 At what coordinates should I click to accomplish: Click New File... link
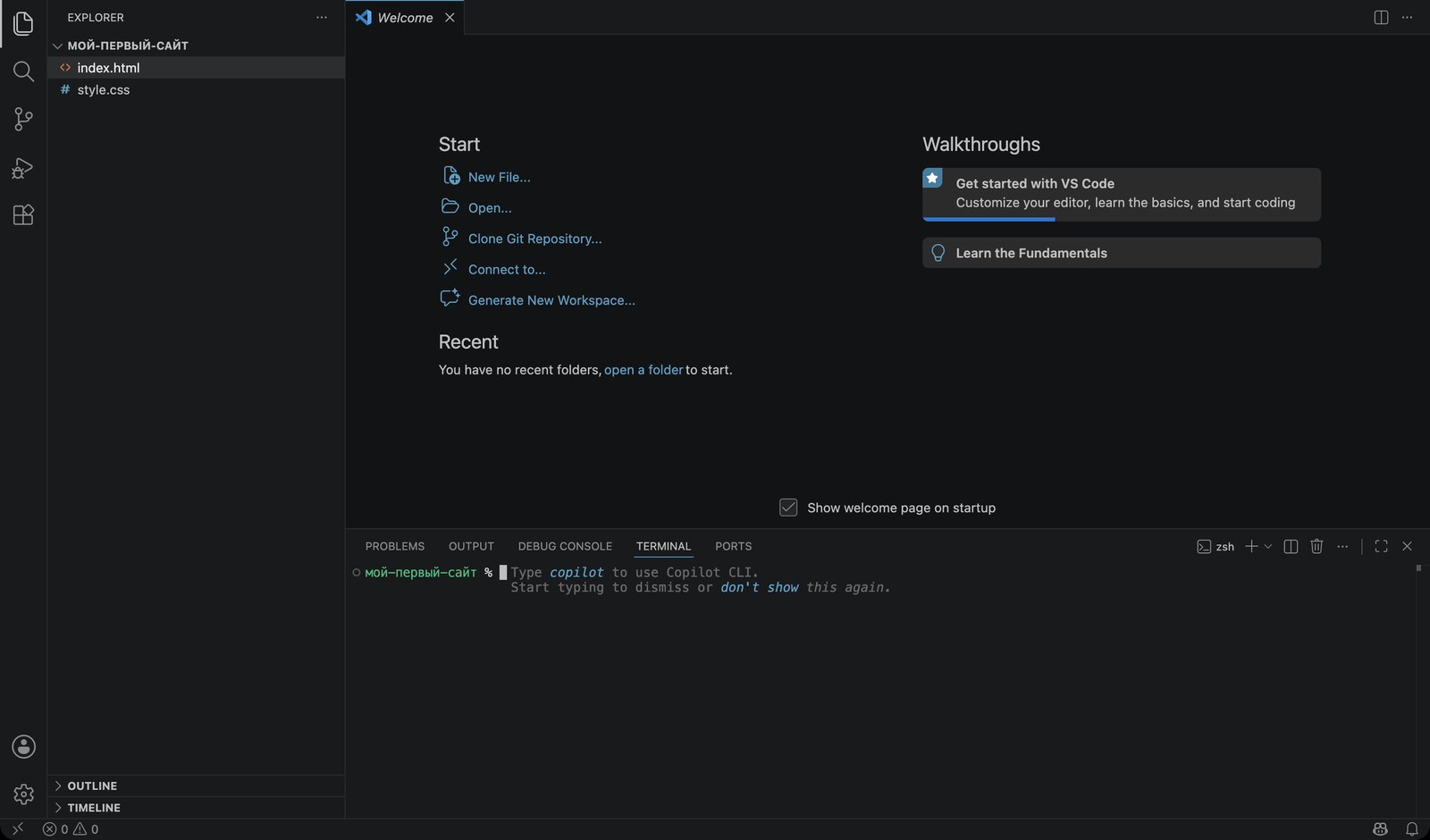click(499, 177)
